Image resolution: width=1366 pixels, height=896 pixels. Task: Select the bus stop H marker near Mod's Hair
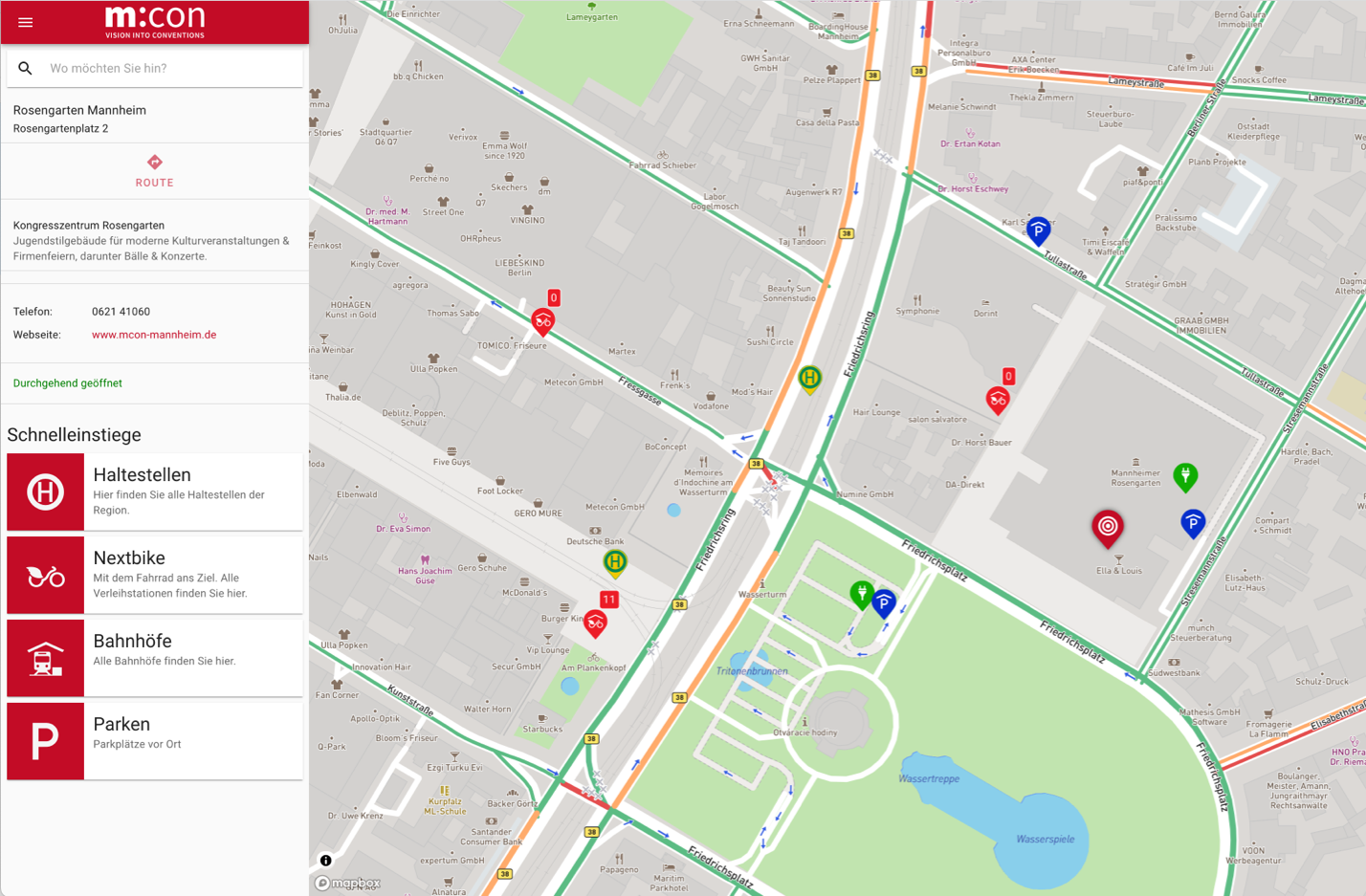[x=810, y=379]
